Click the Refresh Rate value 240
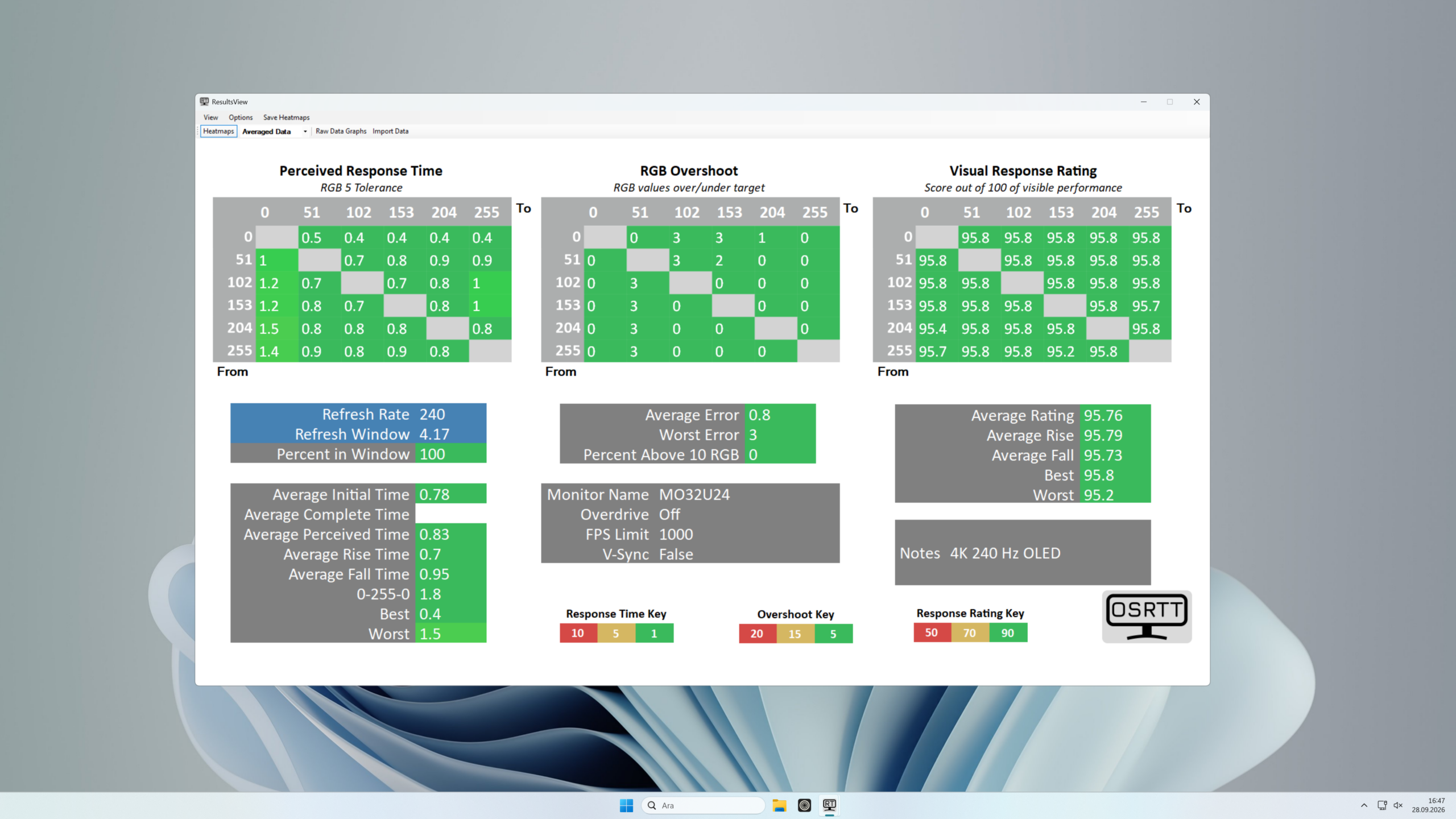The image size is (1456, 819). click(432, 415)
